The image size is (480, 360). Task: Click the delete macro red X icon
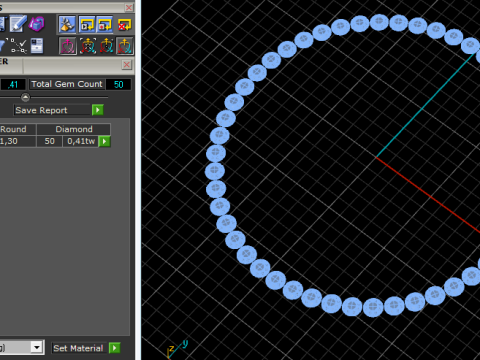[124, 25]
